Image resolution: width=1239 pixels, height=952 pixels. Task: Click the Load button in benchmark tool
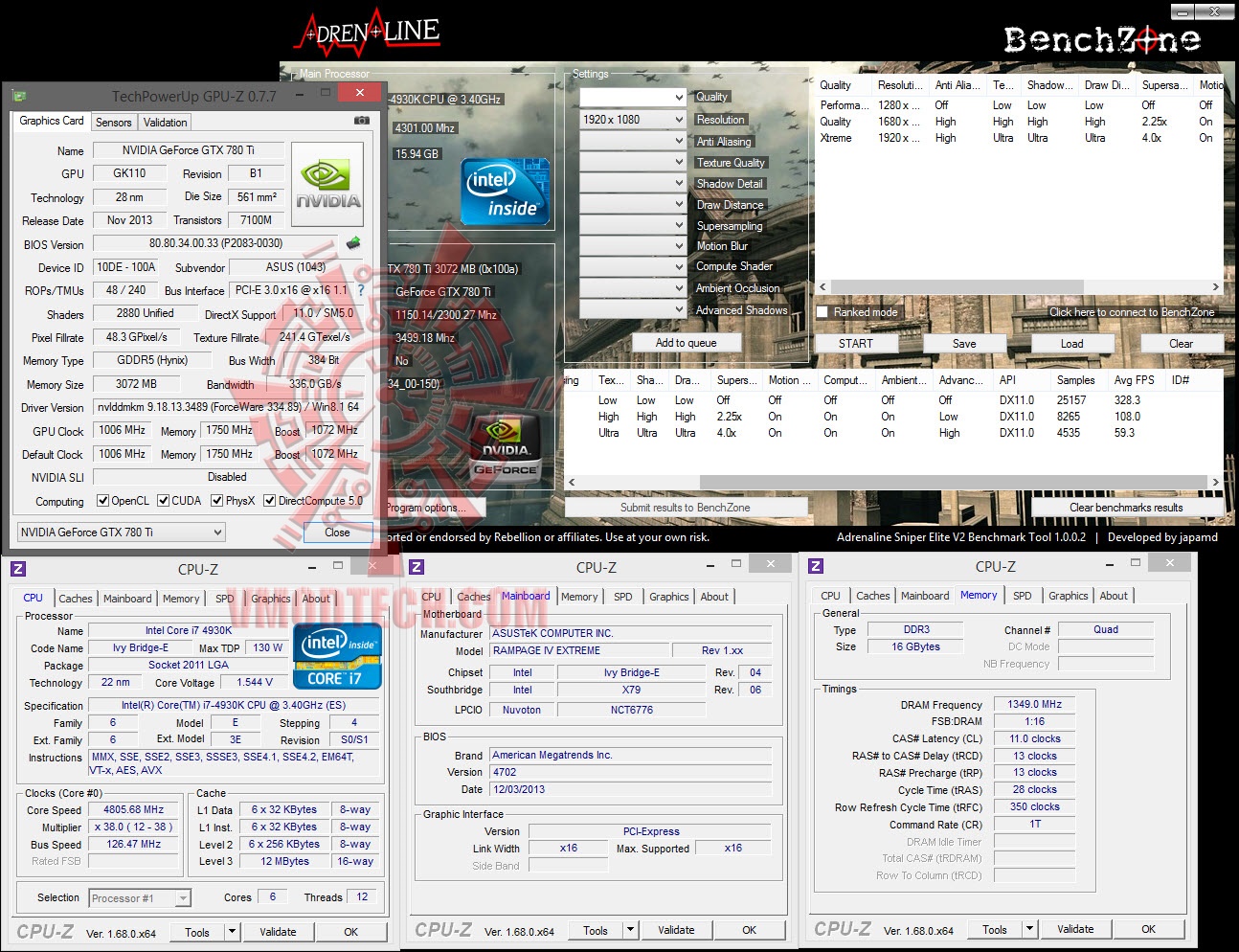pos(1072,344)
